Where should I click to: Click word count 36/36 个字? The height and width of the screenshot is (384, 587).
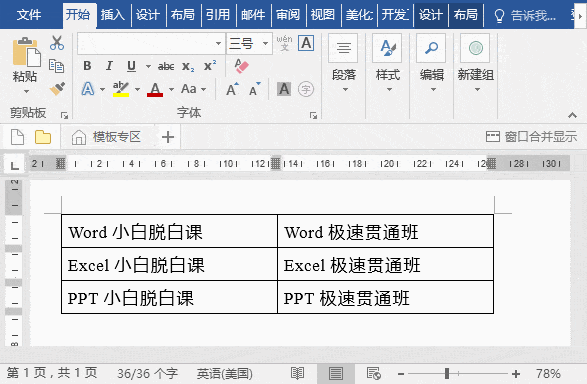[x=147, y=373]
